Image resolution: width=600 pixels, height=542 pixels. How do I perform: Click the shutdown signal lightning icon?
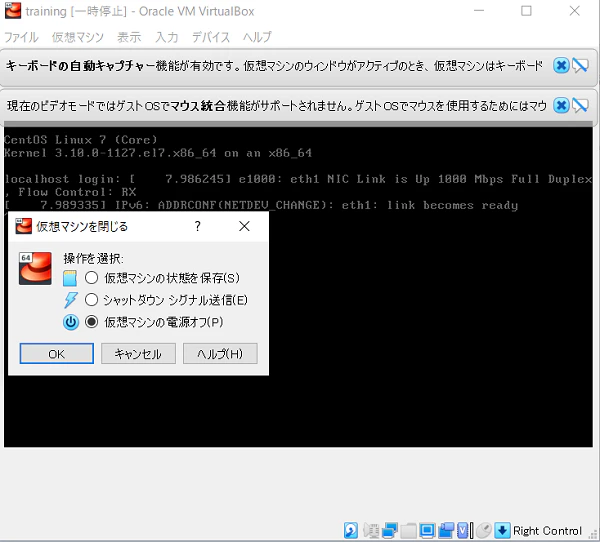pyautogui.click(x=71, y=300)
